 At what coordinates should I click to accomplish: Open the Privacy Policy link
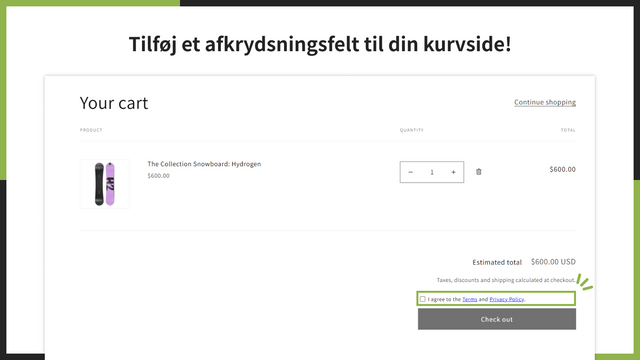coord(507,299)
